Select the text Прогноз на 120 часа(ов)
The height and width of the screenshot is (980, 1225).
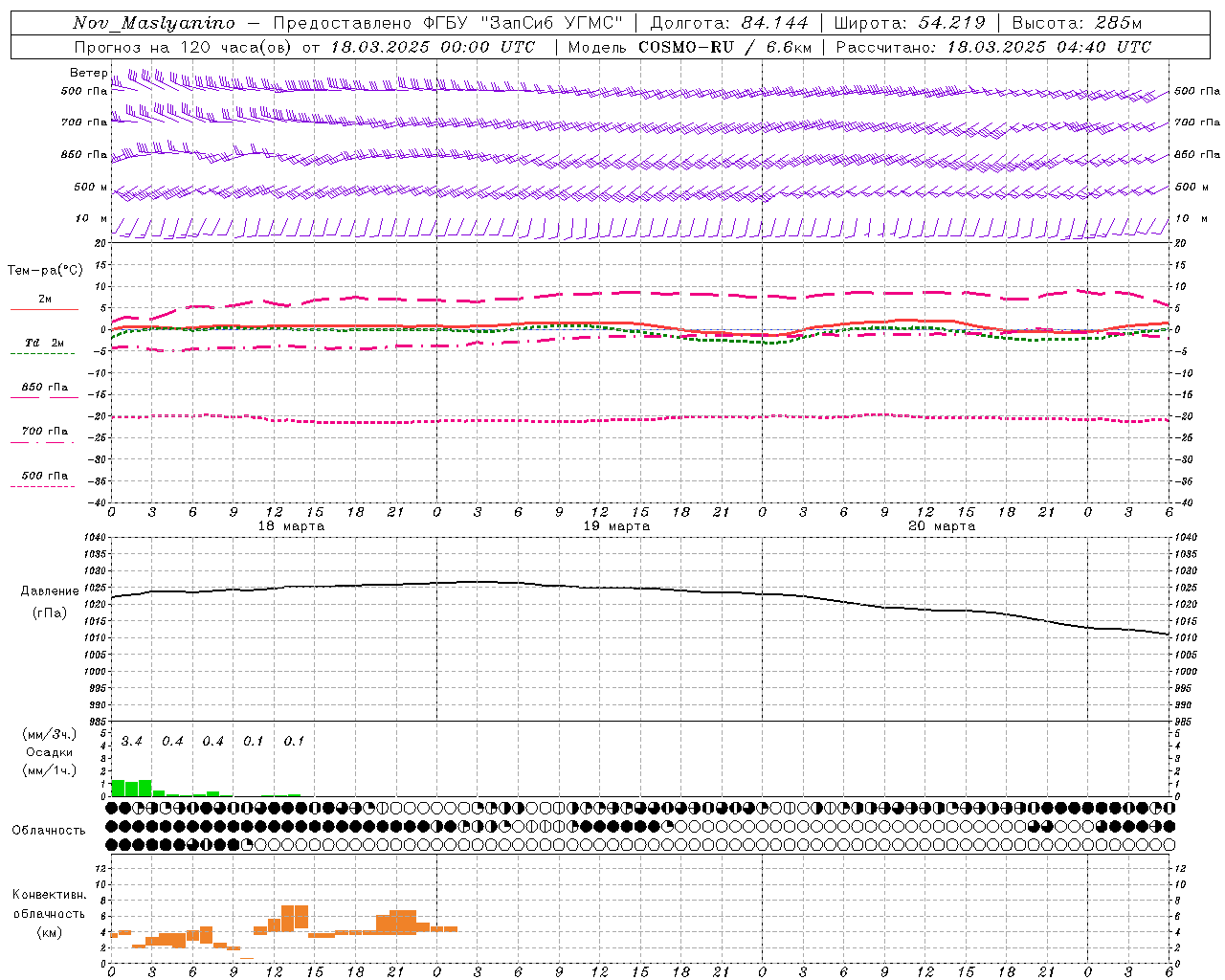183,47
